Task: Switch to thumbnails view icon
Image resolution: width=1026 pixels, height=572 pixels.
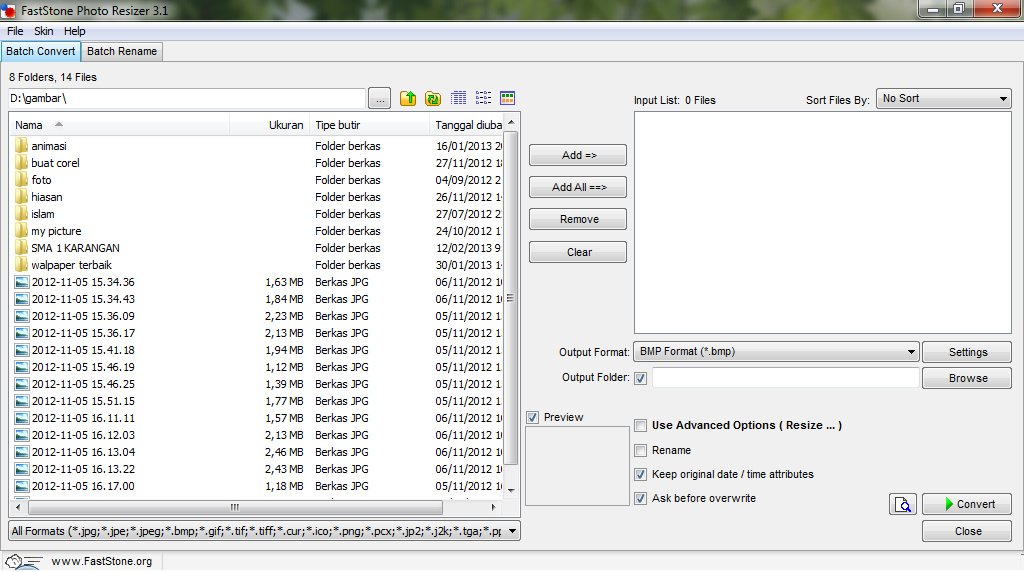Action: [507, 98]
